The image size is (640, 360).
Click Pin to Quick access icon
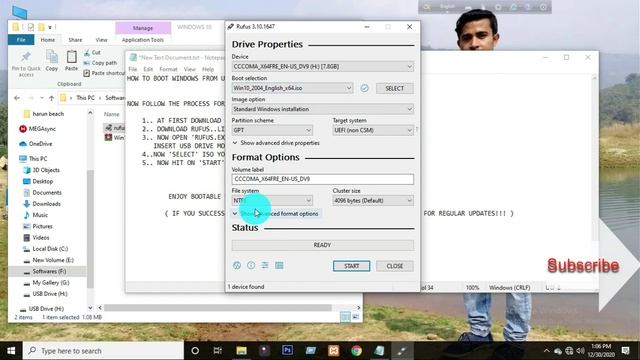pos(26,63)
